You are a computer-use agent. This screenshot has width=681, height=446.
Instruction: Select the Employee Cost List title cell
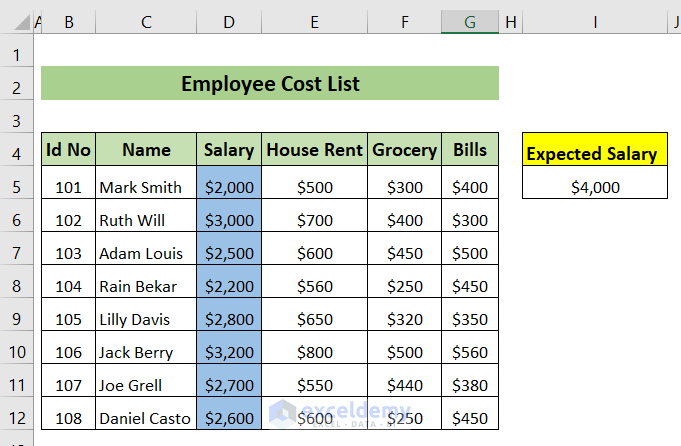click(x=270, y=84)
